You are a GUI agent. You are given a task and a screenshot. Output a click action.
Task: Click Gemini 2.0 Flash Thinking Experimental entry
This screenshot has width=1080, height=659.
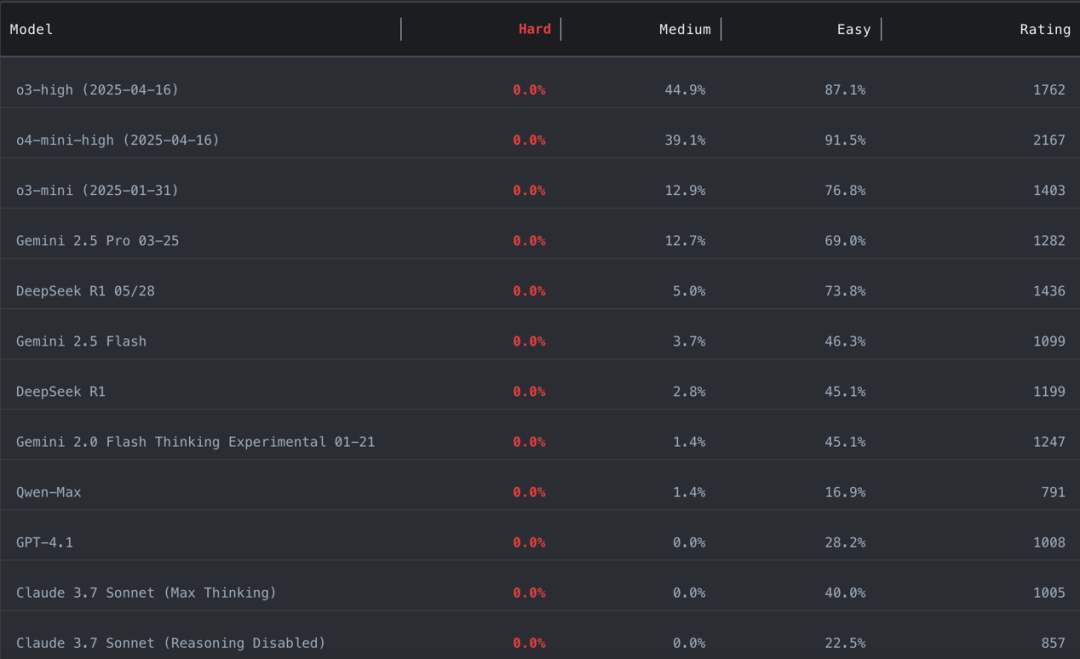coord(195,442)
